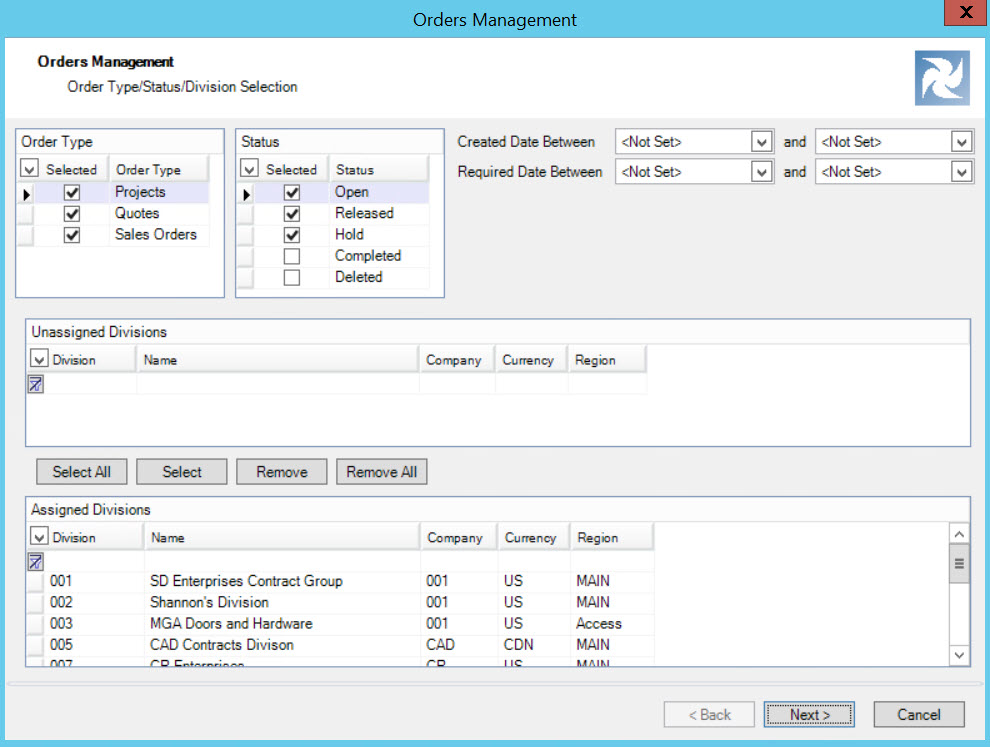Screen dimensions: 990x747
Task: Sort Assigned Divisions by Name column
Action: 282,537
